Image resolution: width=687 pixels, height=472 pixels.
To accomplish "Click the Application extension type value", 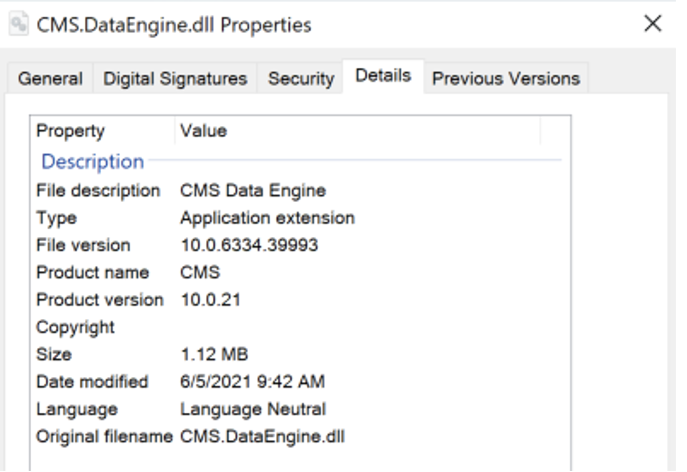I will (x=267, y=217).
